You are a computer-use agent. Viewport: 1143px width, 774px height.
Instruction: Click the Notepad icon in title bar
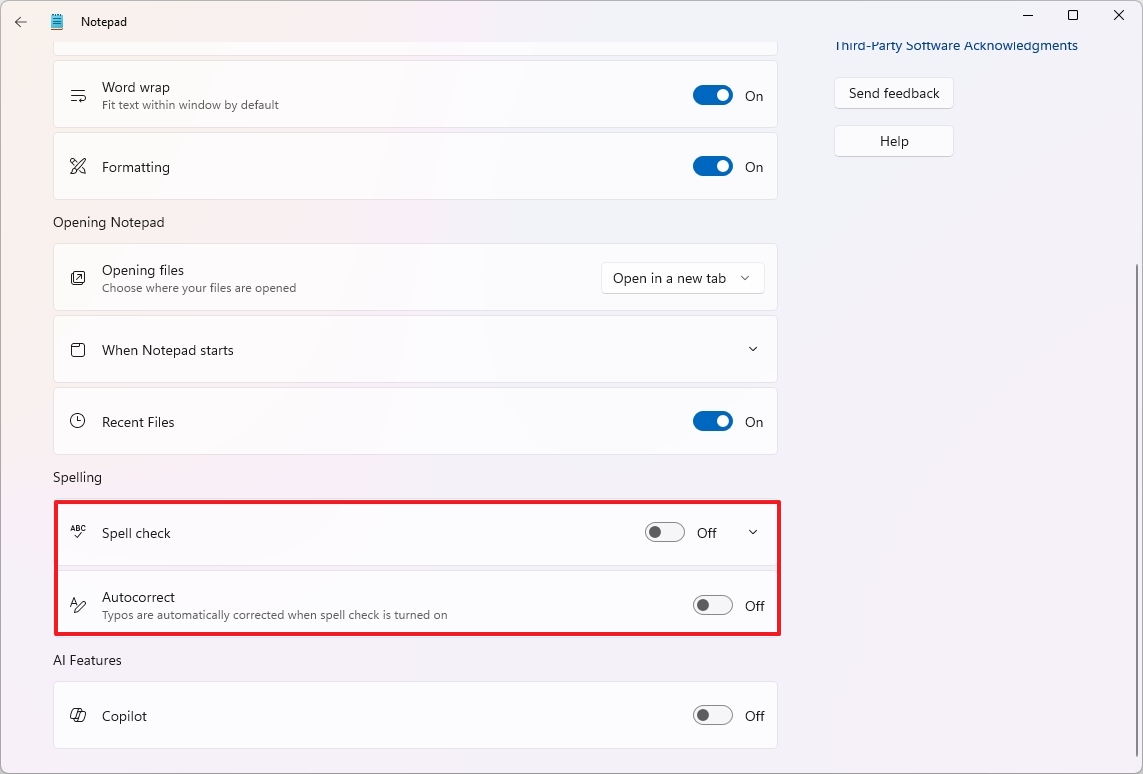[57, 21]
